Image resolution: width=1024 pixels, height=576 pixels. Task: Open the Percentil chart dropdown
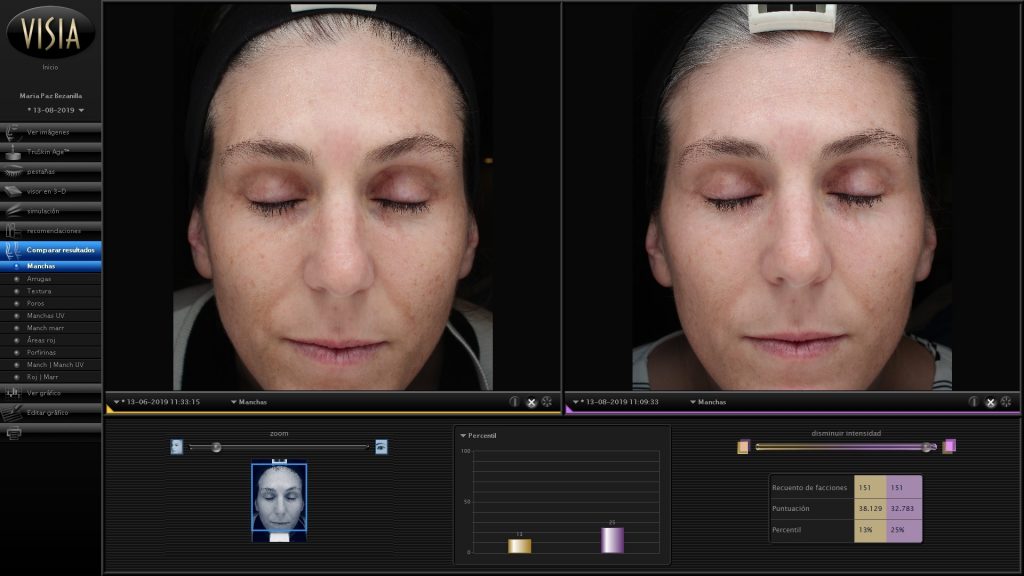pos(478,436)
